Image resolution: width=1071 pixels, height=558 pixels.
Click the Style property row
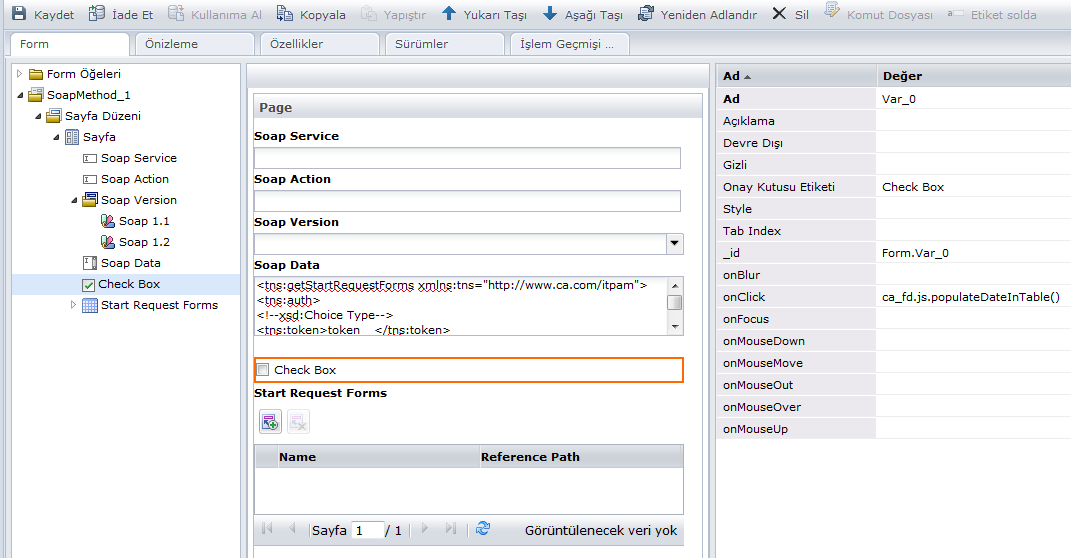point(893,209)
